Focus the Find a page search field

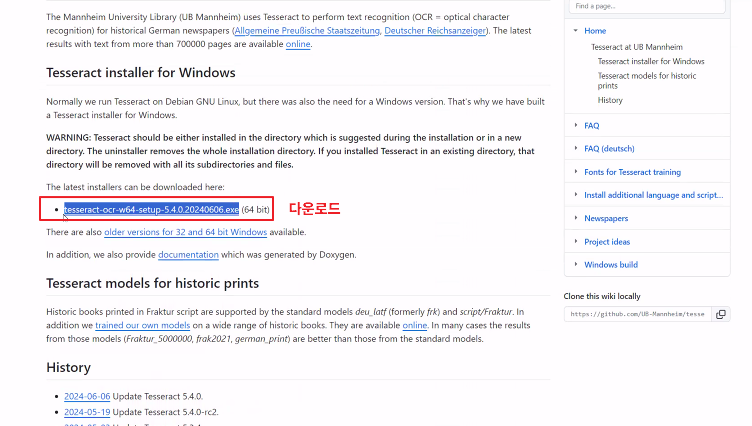pyautogui.click(x=647, y=6)
